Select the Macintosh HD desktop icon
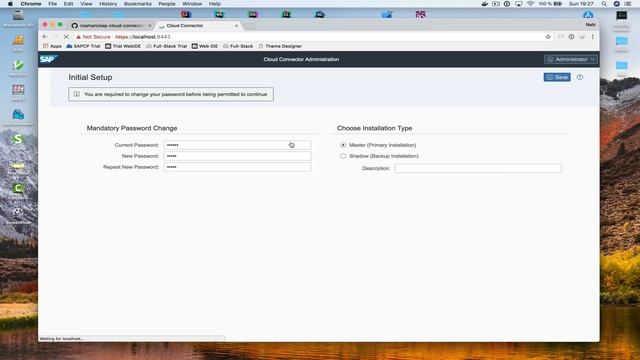This screenshot has height=360, width=640. pyautogui.click(x=18, y=18)
